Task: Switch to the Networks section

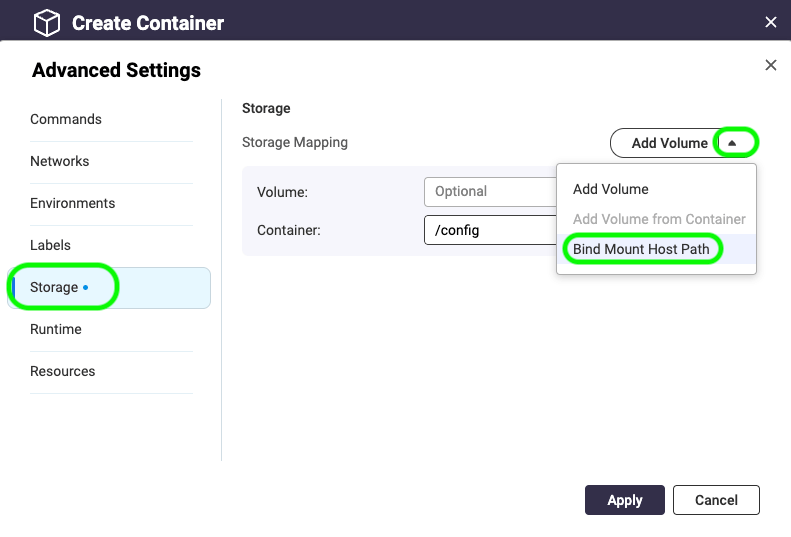Action: coord(60,161)
